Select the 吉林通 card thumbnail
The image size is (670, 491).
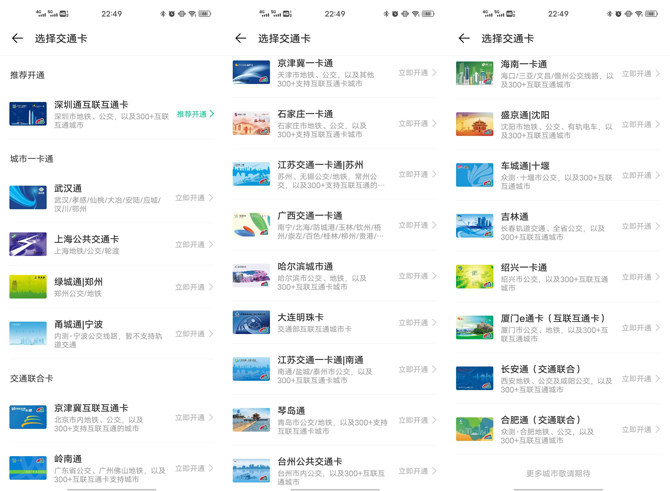(475, 226)
